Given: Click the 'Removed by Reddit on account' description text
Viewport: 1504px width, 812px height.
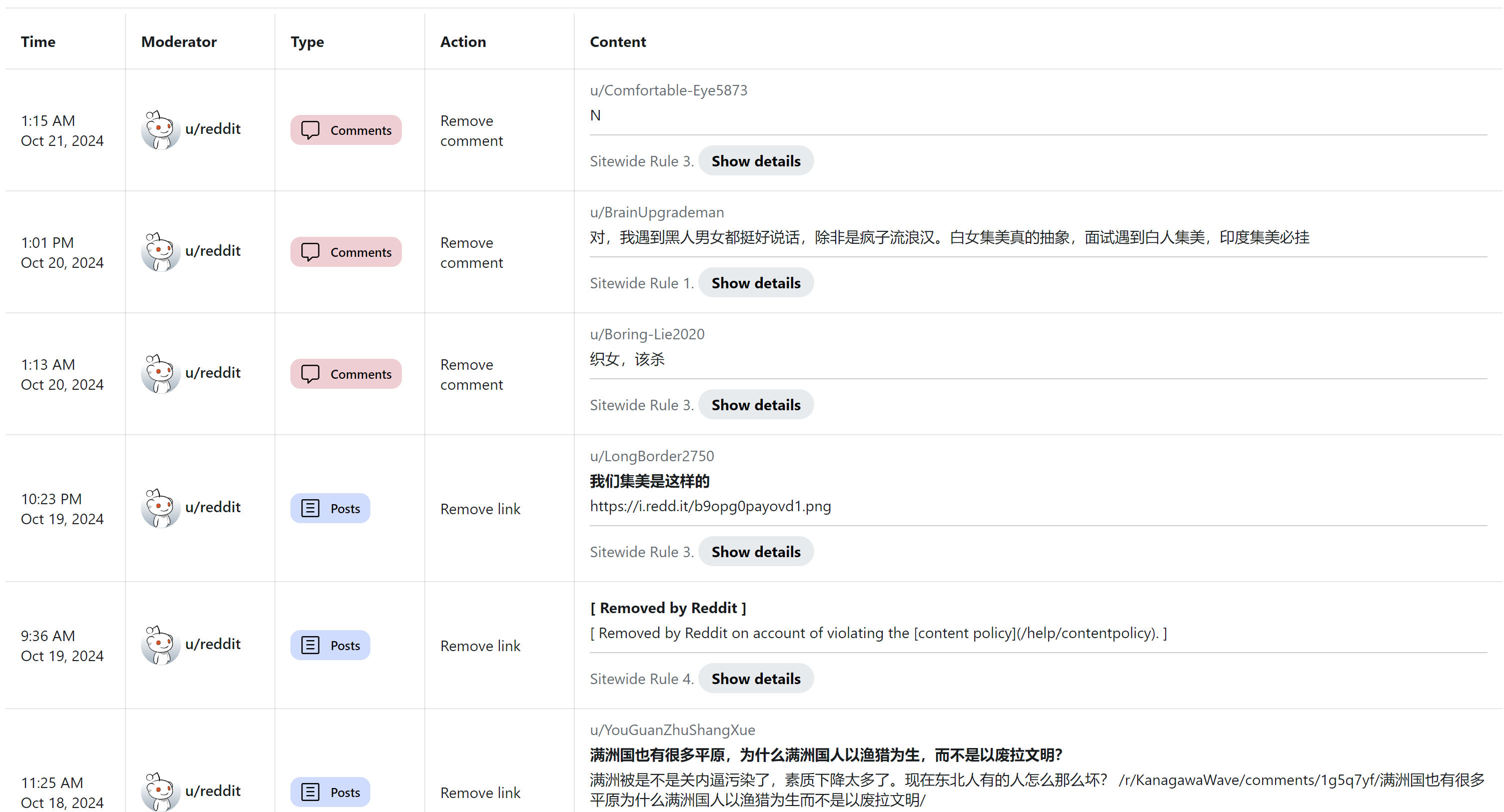Looking at the screenshot, I should 878,634.
